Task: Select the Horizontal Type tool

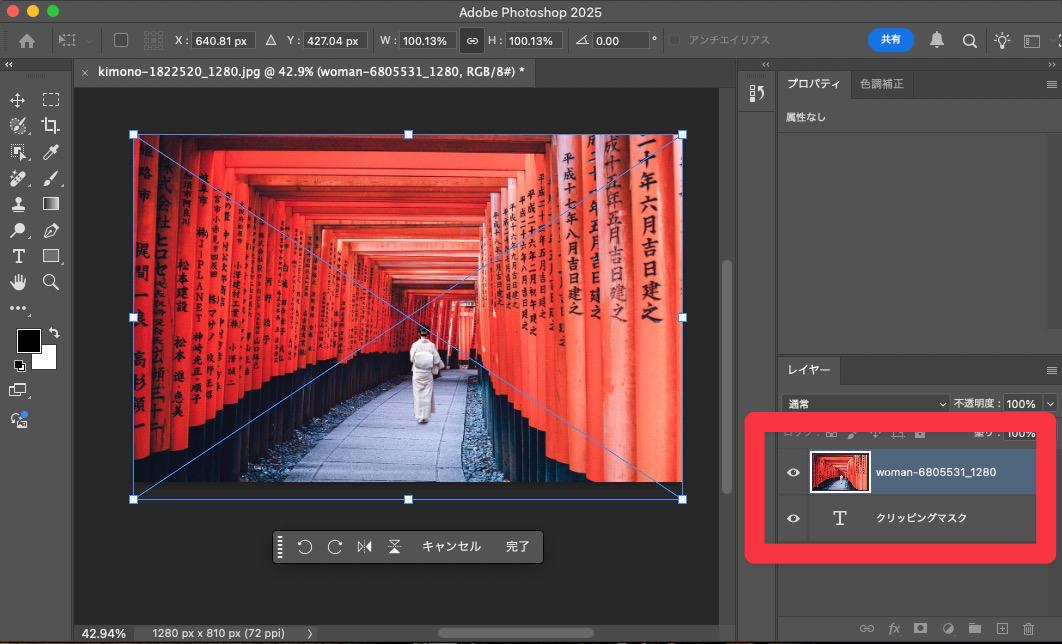Action: [18, 256]
